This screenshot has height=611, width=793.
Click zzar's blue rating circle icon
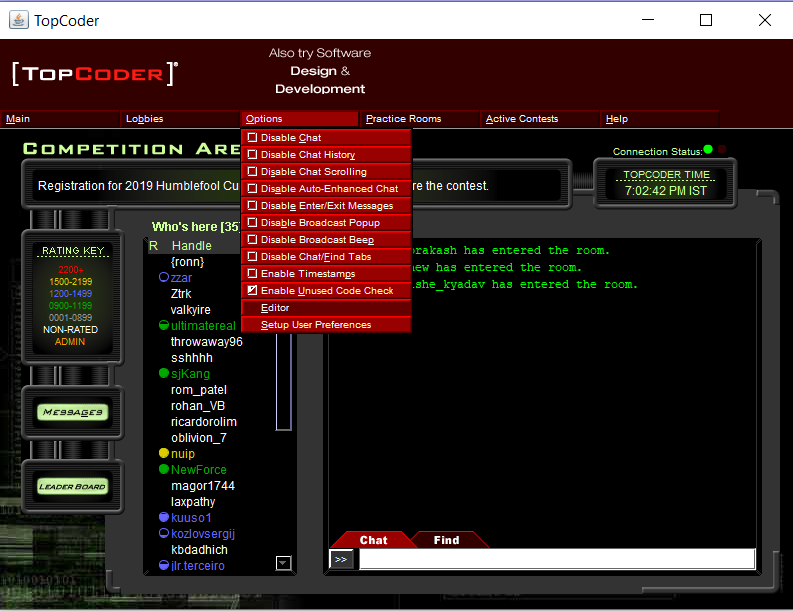point(164,277)
